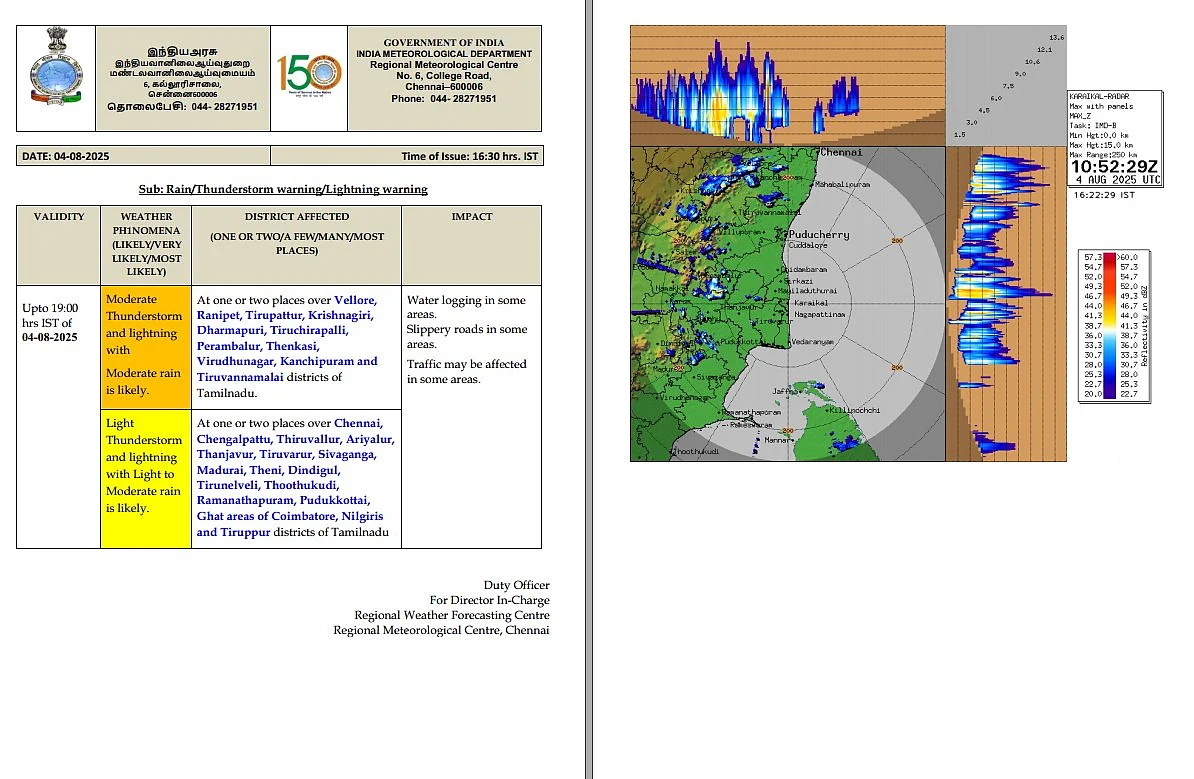1194x779 pixels.
Task: Click the 'Killinochchi' label on the radar map
Action: (855, 410)
